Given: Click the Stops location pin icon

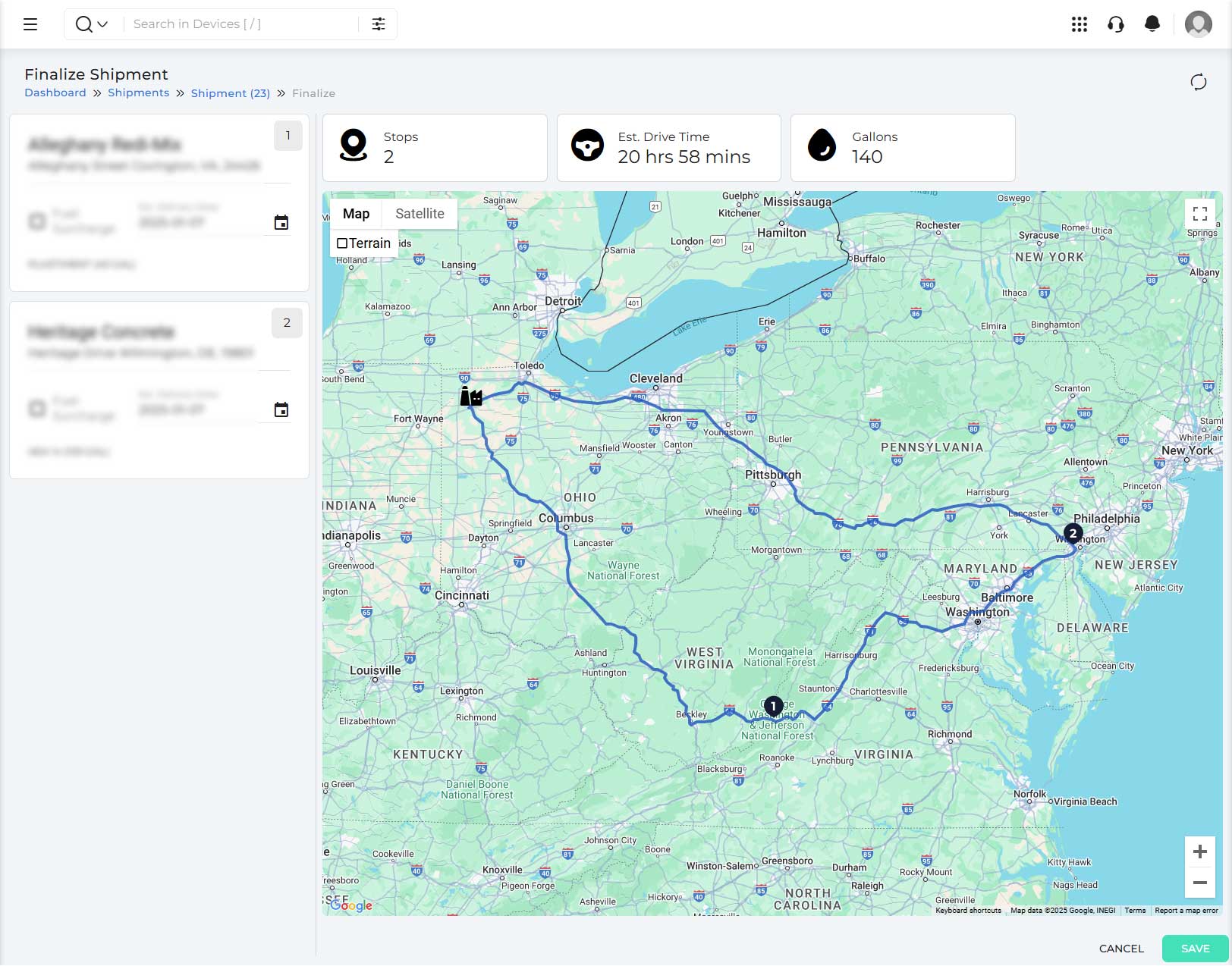Looking at the screenshot, I should tap(354, 145).
